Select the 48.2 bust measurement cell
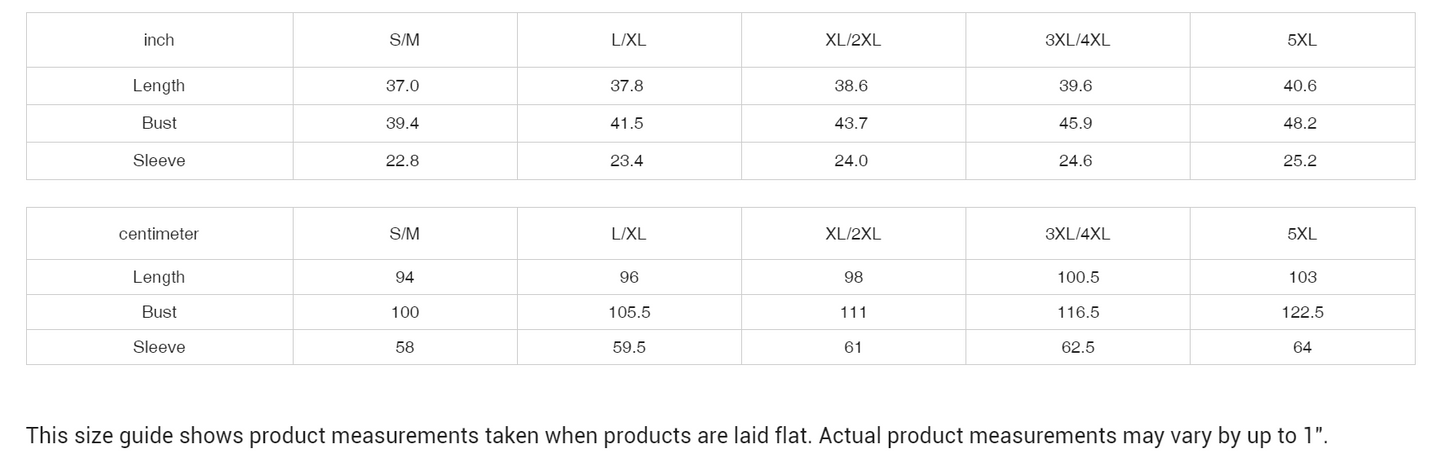The height and width of the screenshot is (475, 1445). pyautogui.click(x=1300, y=123)
